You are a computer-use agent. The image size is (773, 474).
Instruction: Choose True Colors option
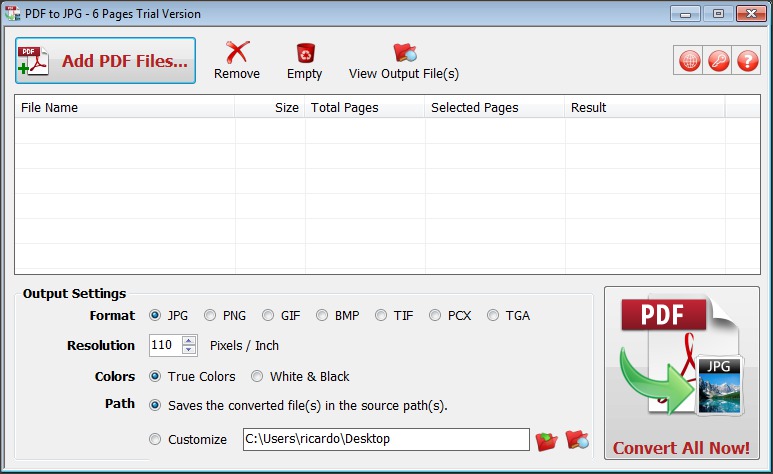pyautogui.click(x=192, y=376)
